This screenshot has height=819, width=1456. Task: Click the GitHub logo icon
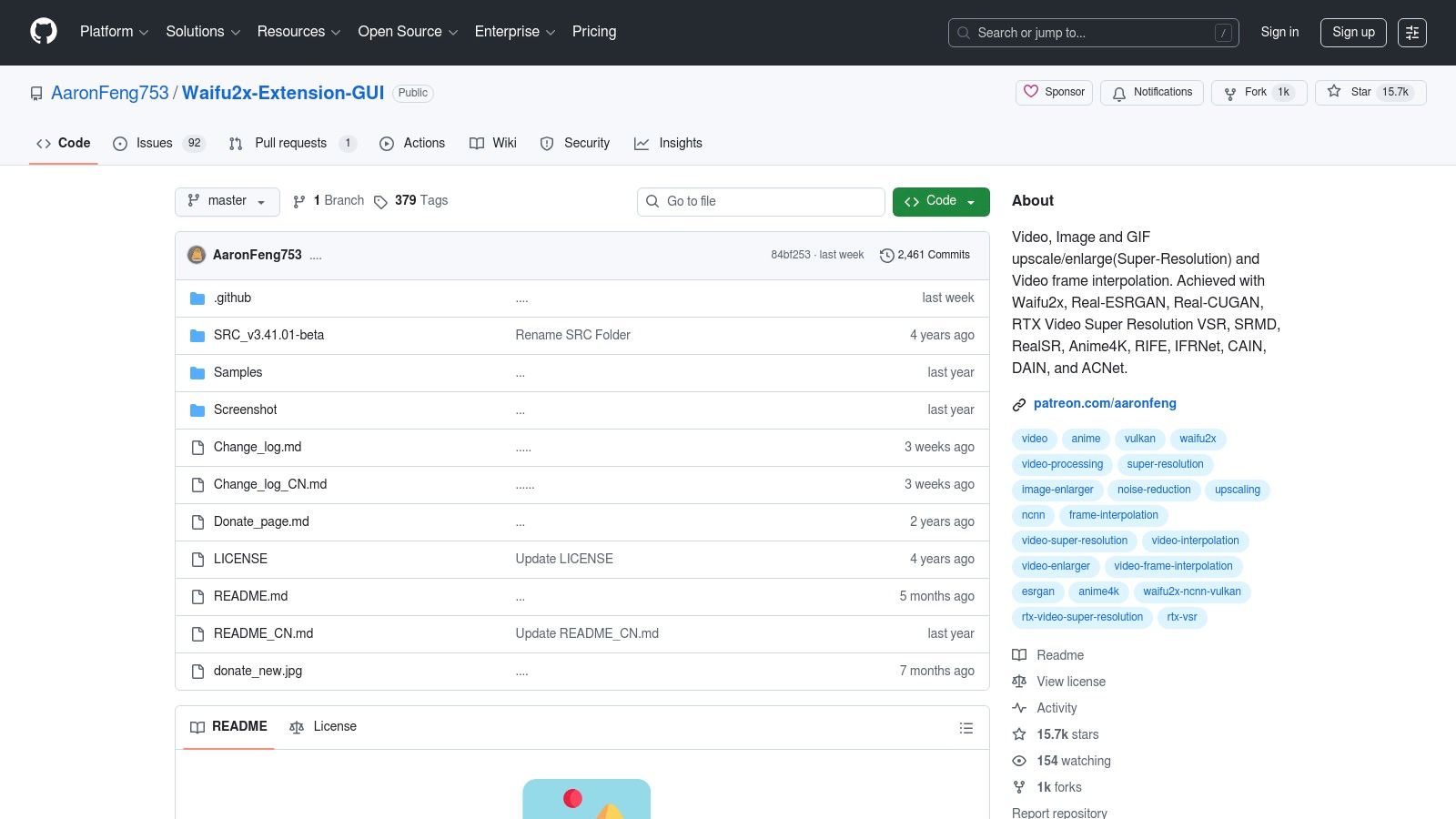[44, 32]
